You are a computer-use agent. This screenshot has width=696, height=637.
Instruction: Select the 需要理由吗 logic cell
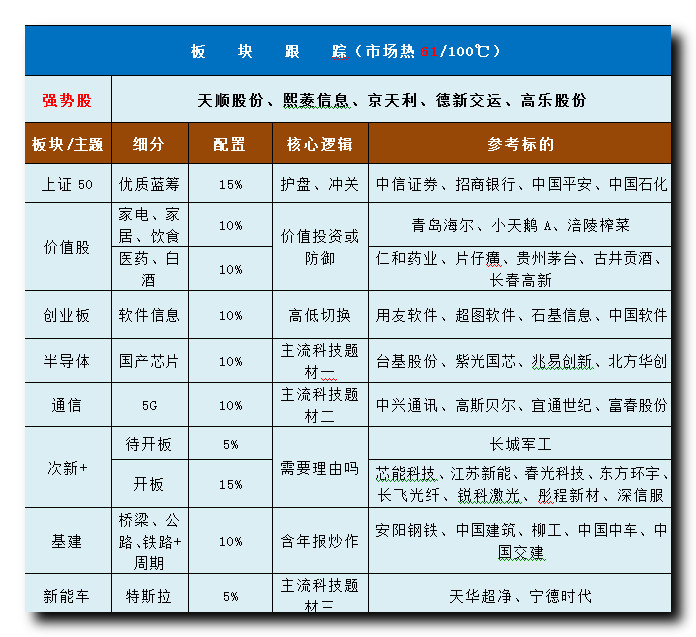coord(320,467)
